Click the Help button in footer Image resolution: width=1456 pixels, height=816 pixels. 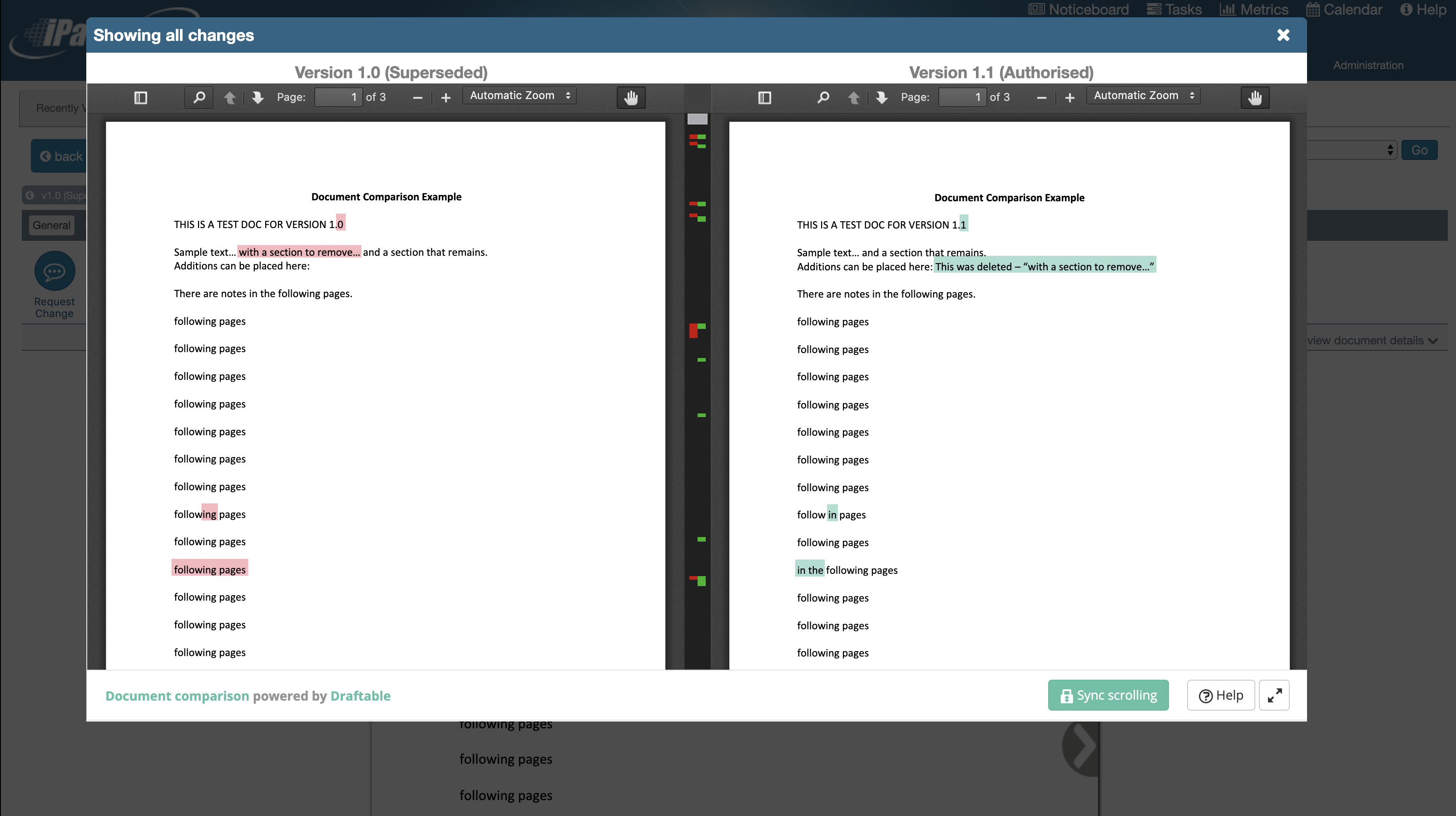point(1220,695)
